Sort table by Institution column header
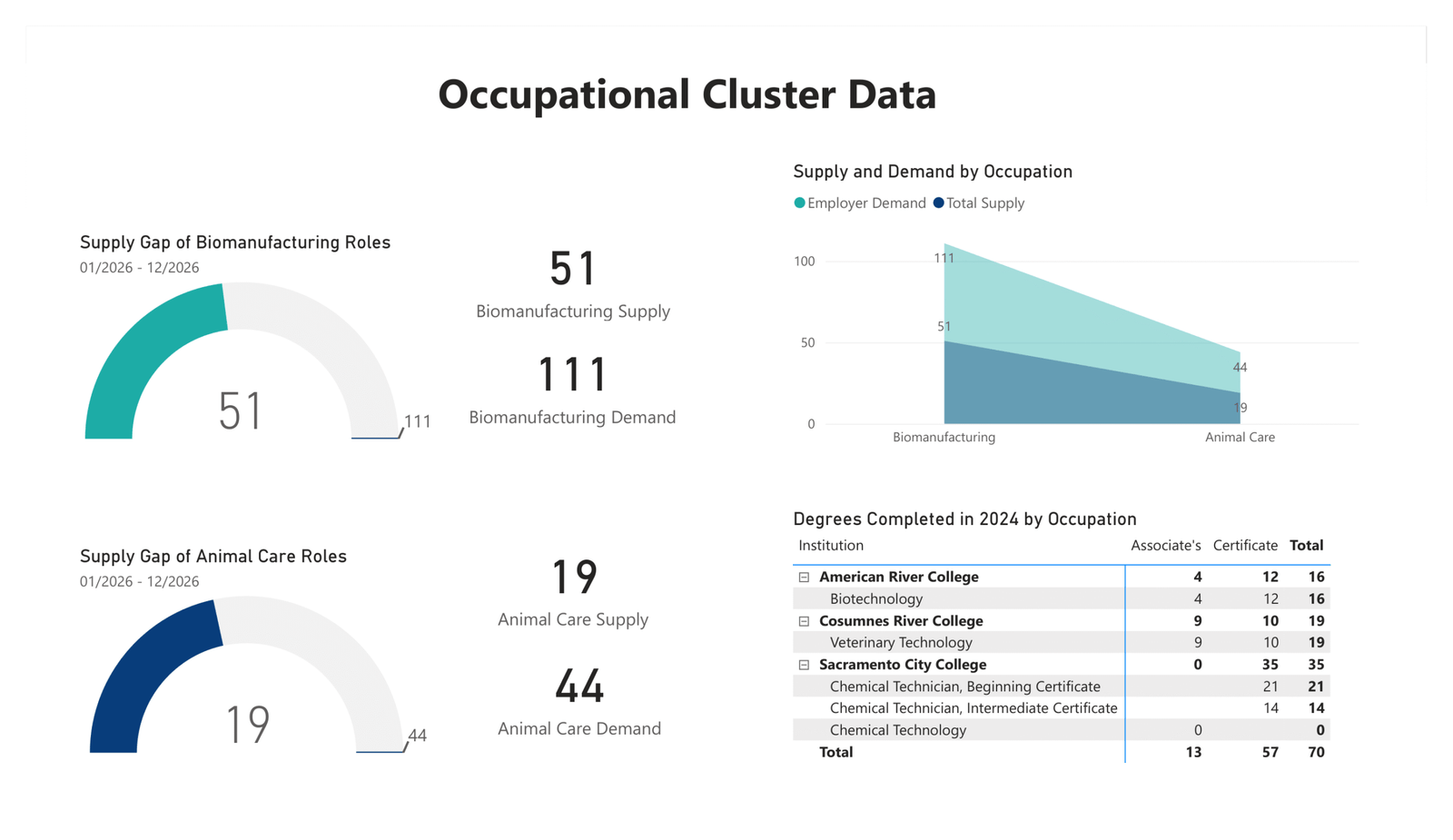 tap(830, 546)
